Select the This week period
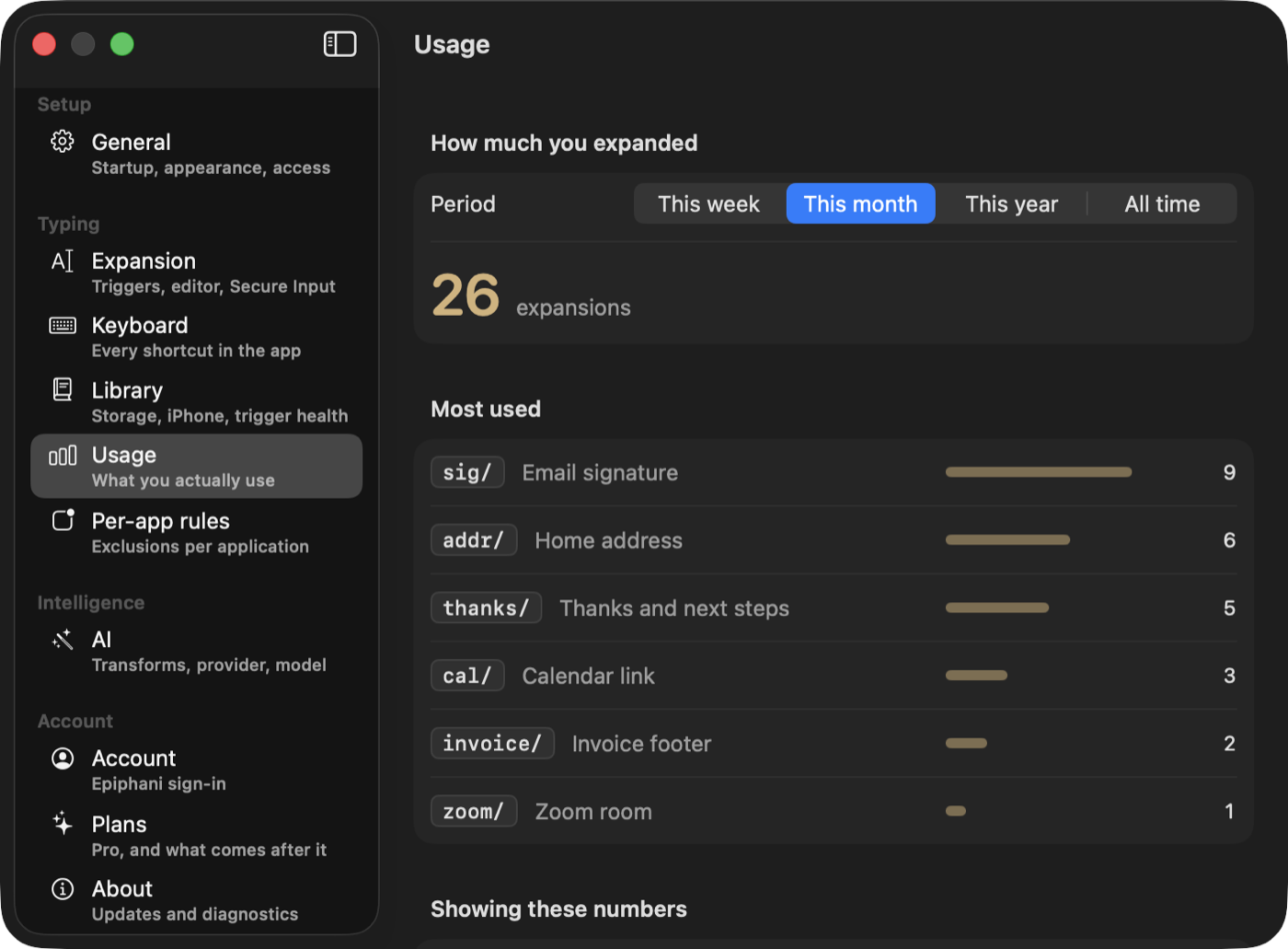1288x949 pixels. point(709,203)
